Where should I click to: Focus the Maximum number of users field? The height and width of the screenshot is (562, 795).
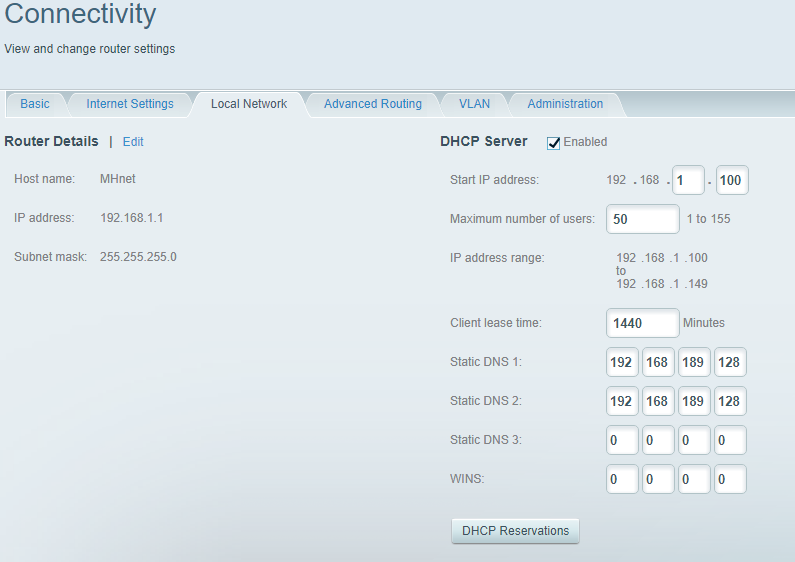point(642,219)
